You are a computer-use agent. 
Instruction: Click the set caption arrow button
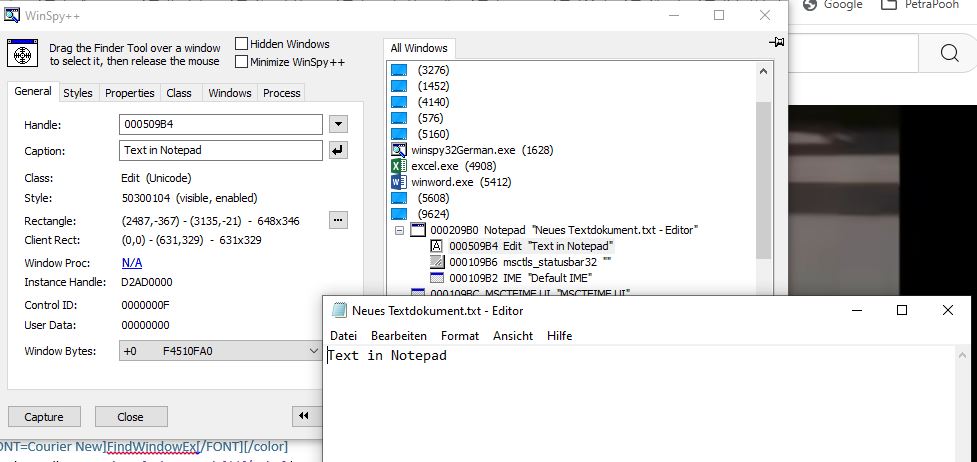(338, 150)
